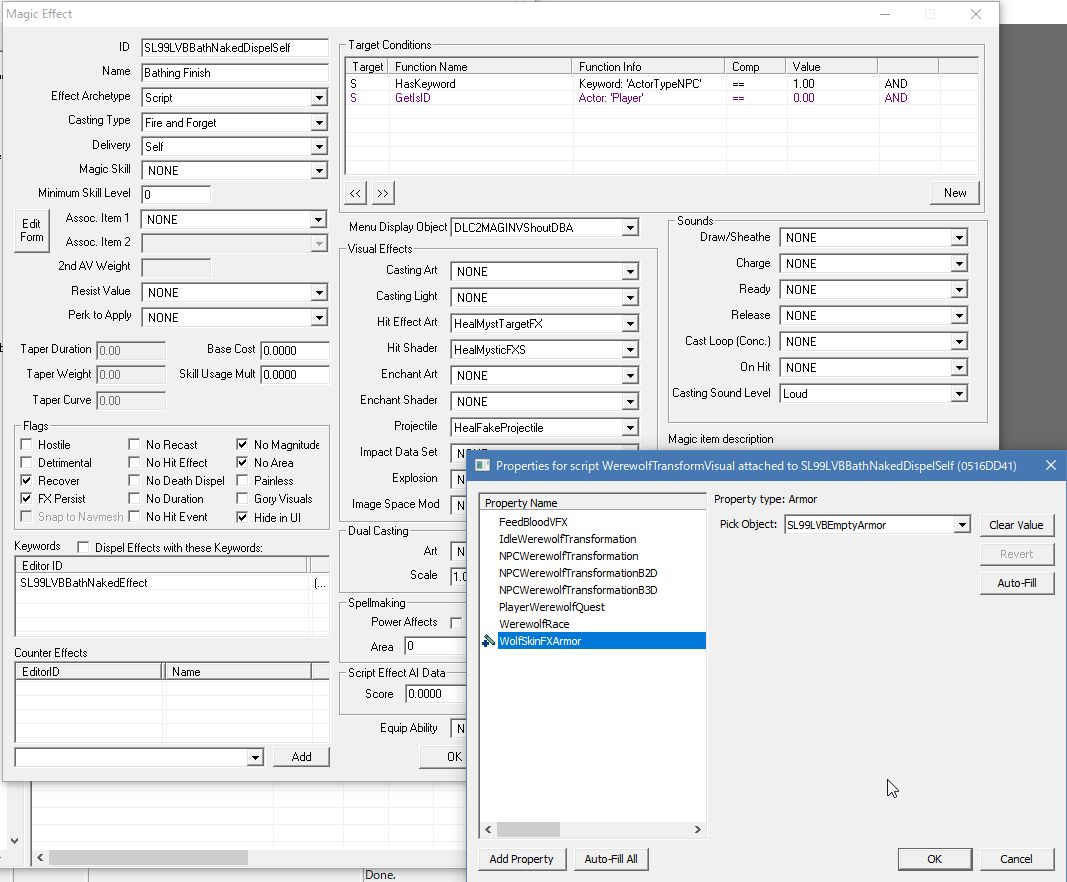Click the << move condition button
1067x882 pixels.
(x=356, y=192)
